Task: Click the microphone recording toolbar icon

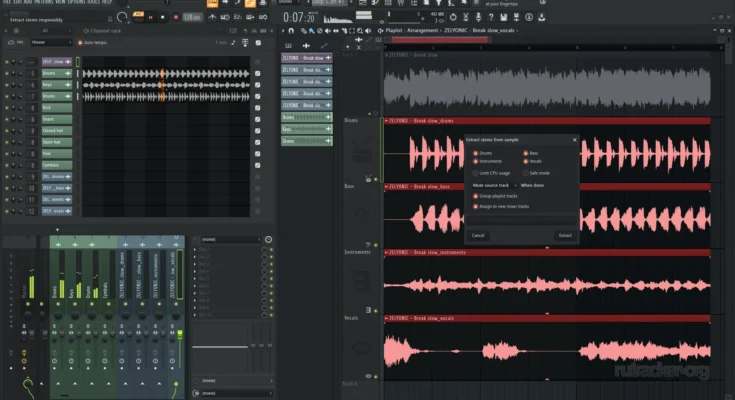Action: (x=478, y=17)
